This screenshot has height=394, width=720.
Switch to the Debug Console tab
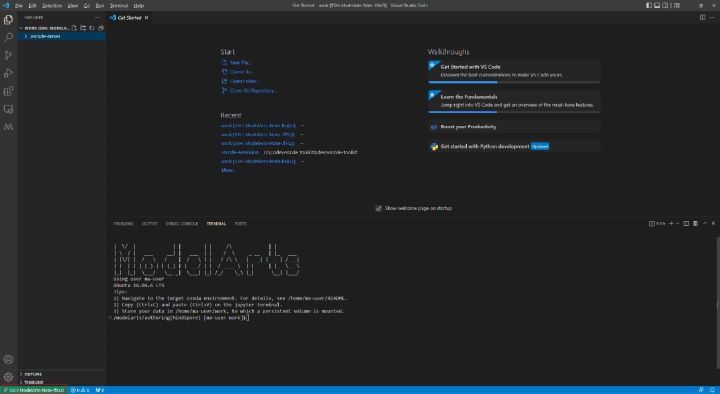(182, 224)
